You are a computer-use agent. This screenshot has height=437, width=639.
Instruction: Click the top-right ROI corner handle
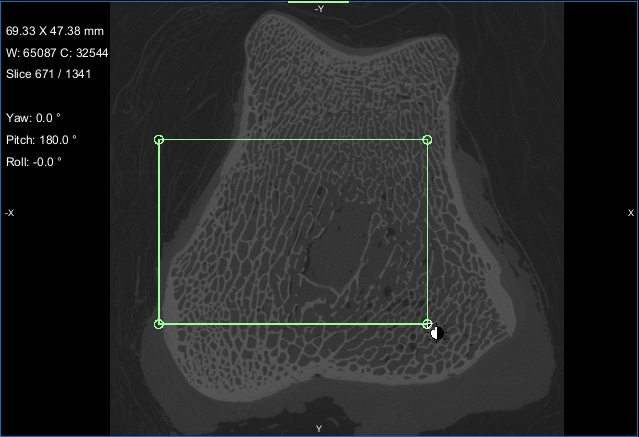pos(428,140)
